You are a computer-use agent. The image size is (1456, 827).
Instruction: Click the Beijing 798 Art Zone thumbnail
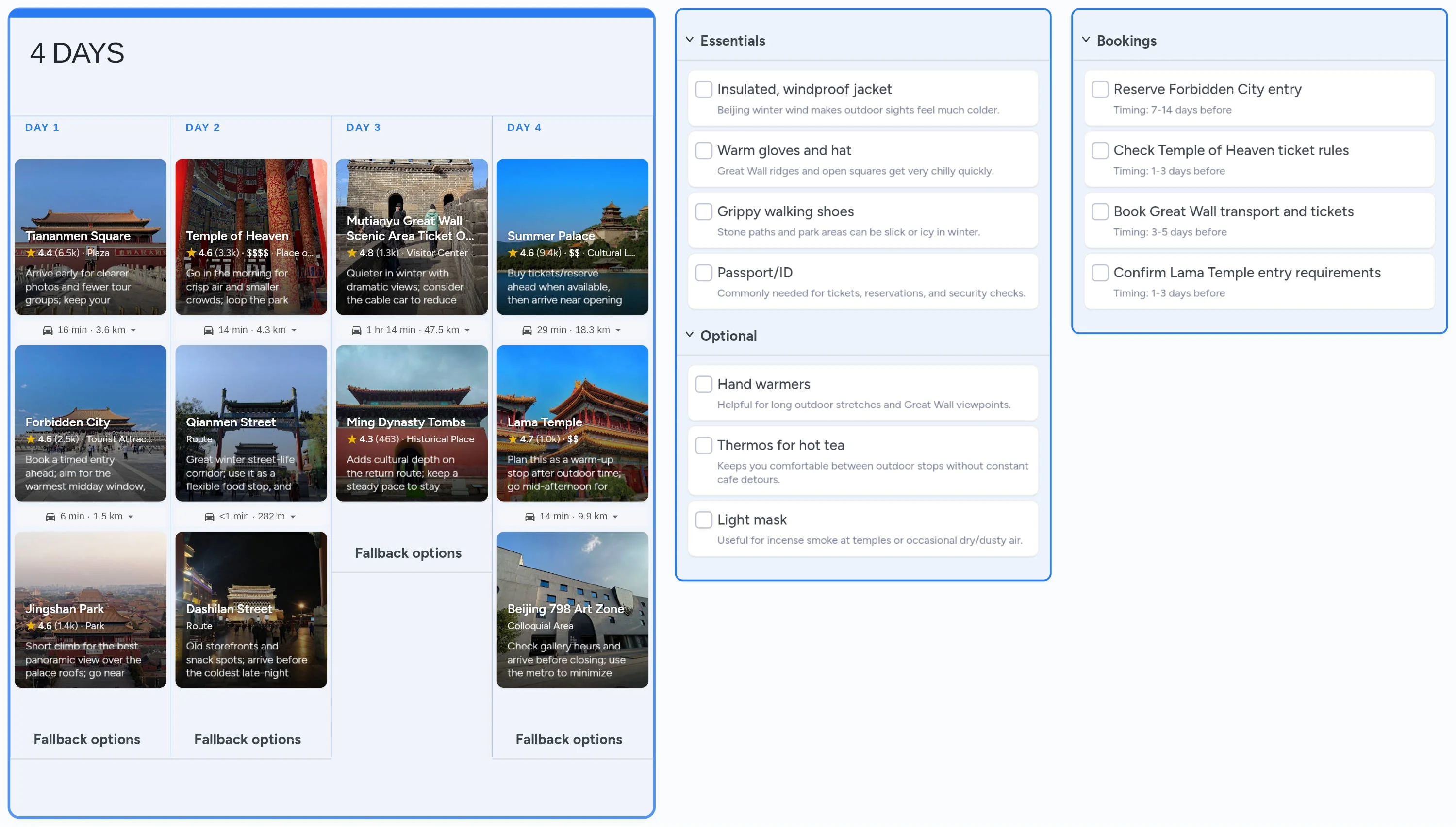572,611
